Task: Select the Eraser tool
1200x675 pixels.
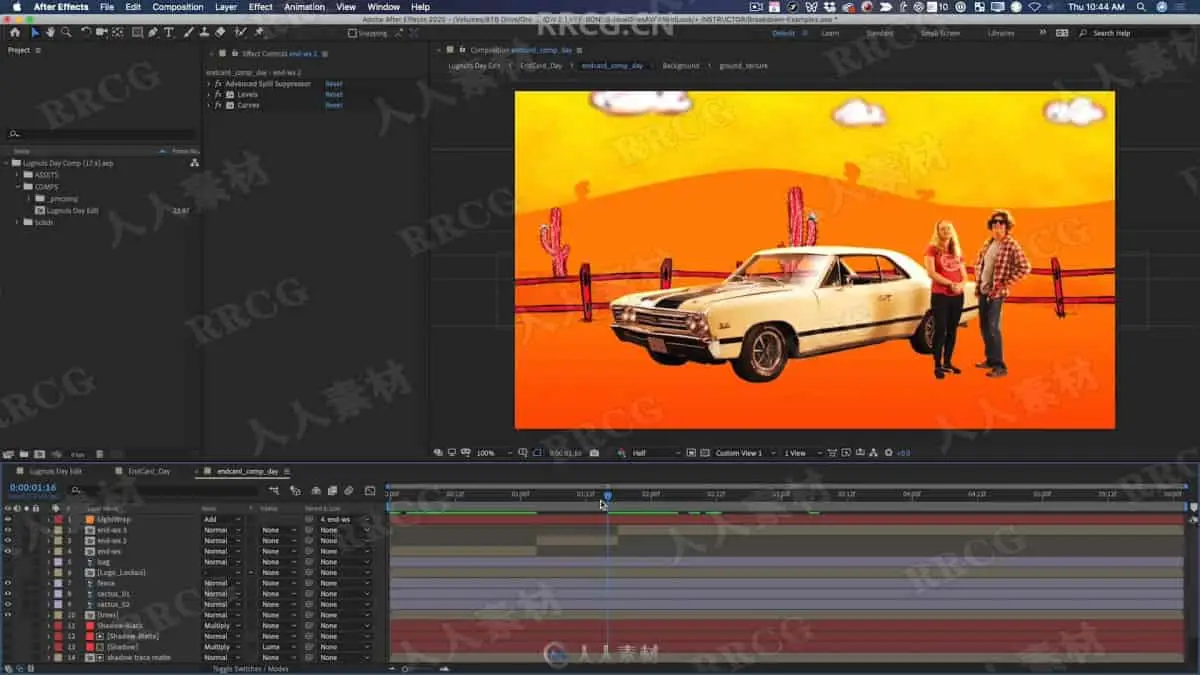Action: (221, 32)
